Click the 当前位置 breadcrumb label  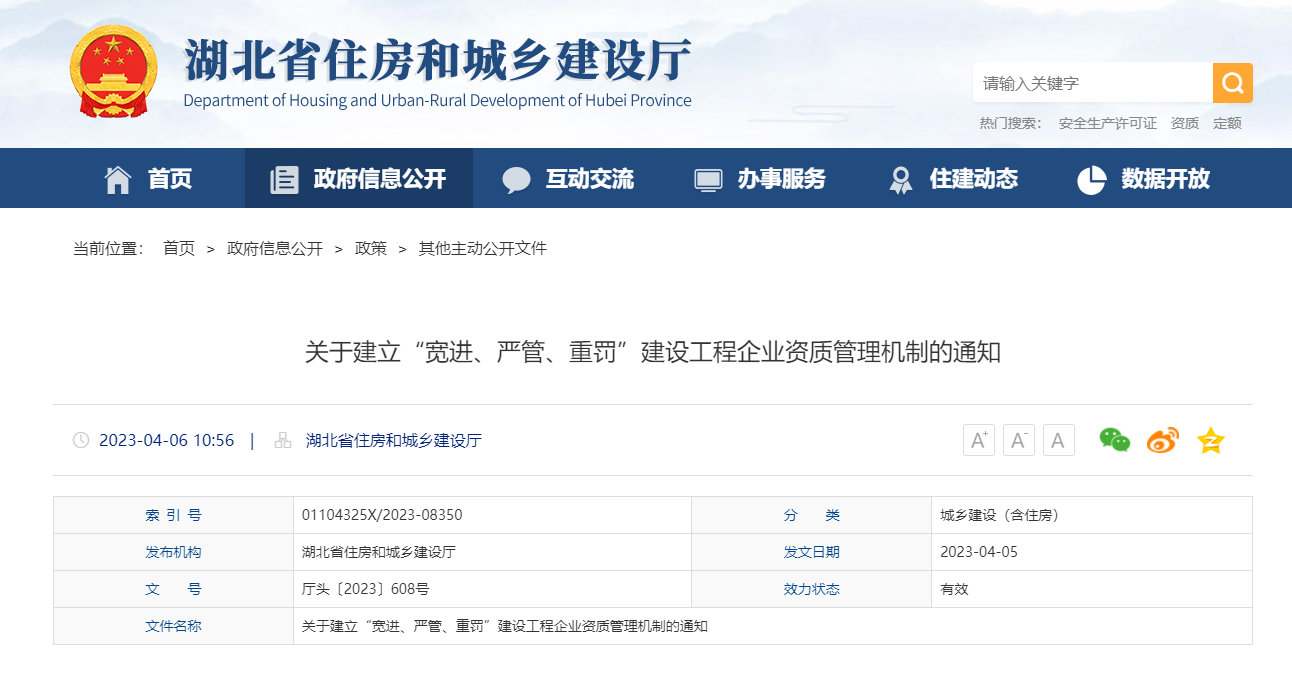(108, 248)
